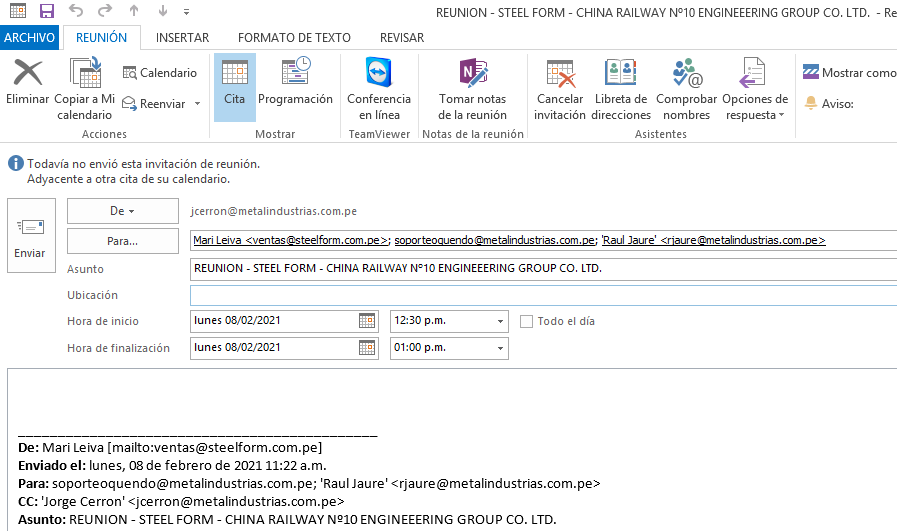Expand Opciones de respuesta menu
This screenshot has height=531, width=897.
[x=755, y=89]
